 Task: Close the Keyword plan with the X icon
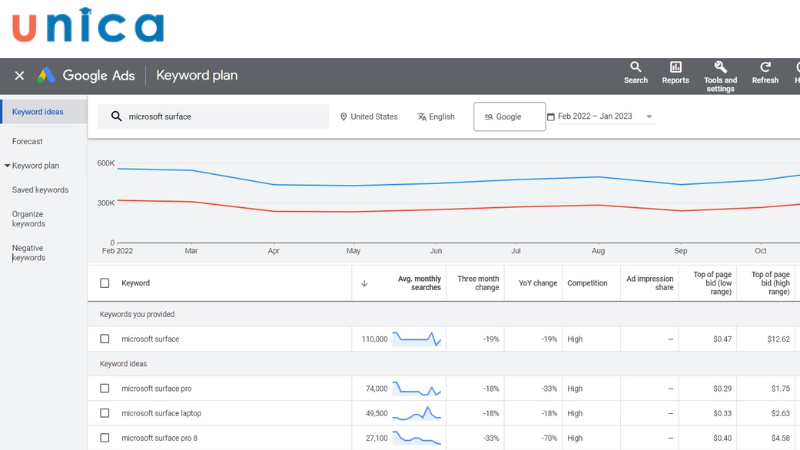click(19, 76)
